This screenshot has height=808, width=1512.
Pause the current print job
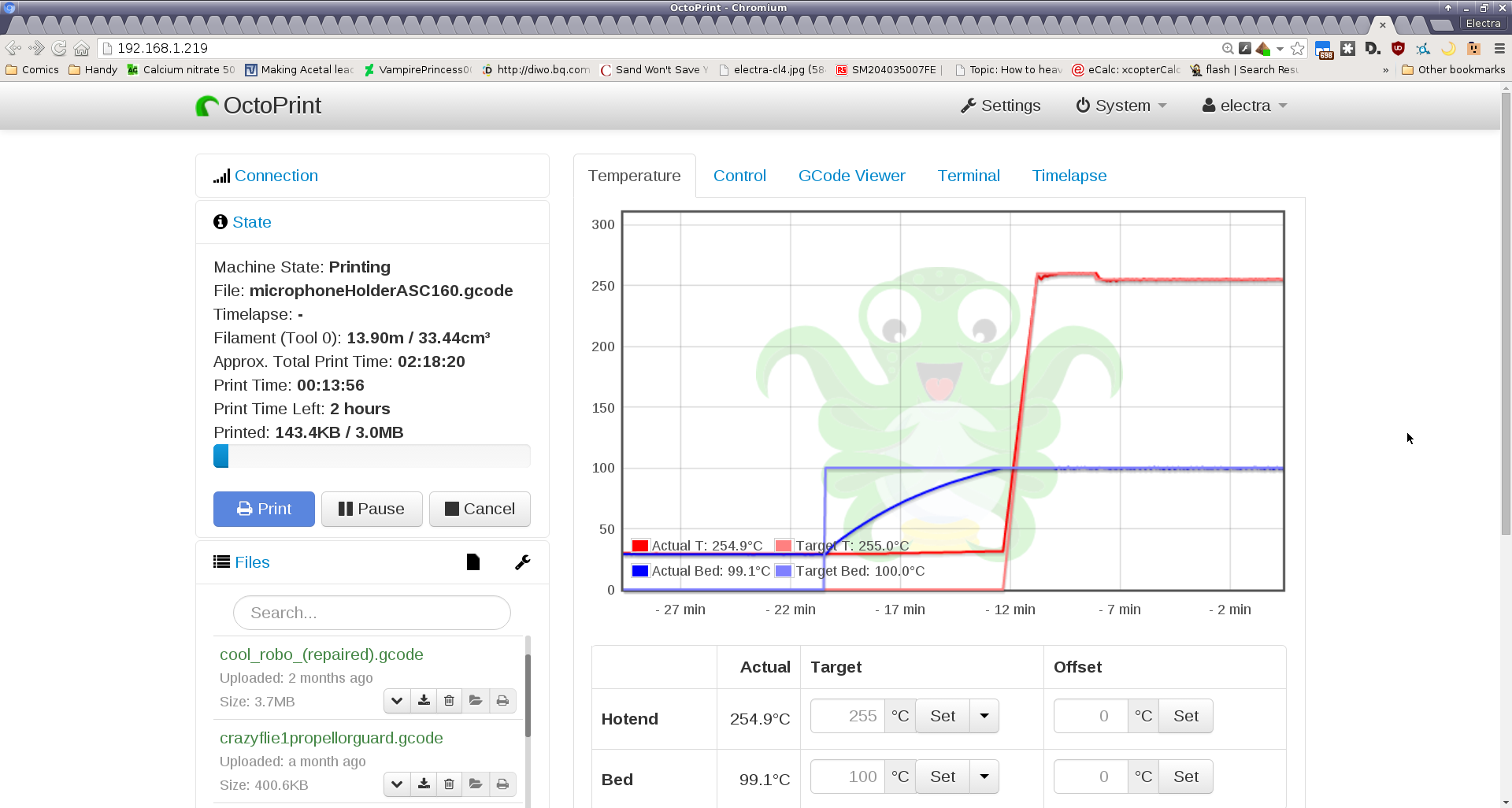click(372, 509)
